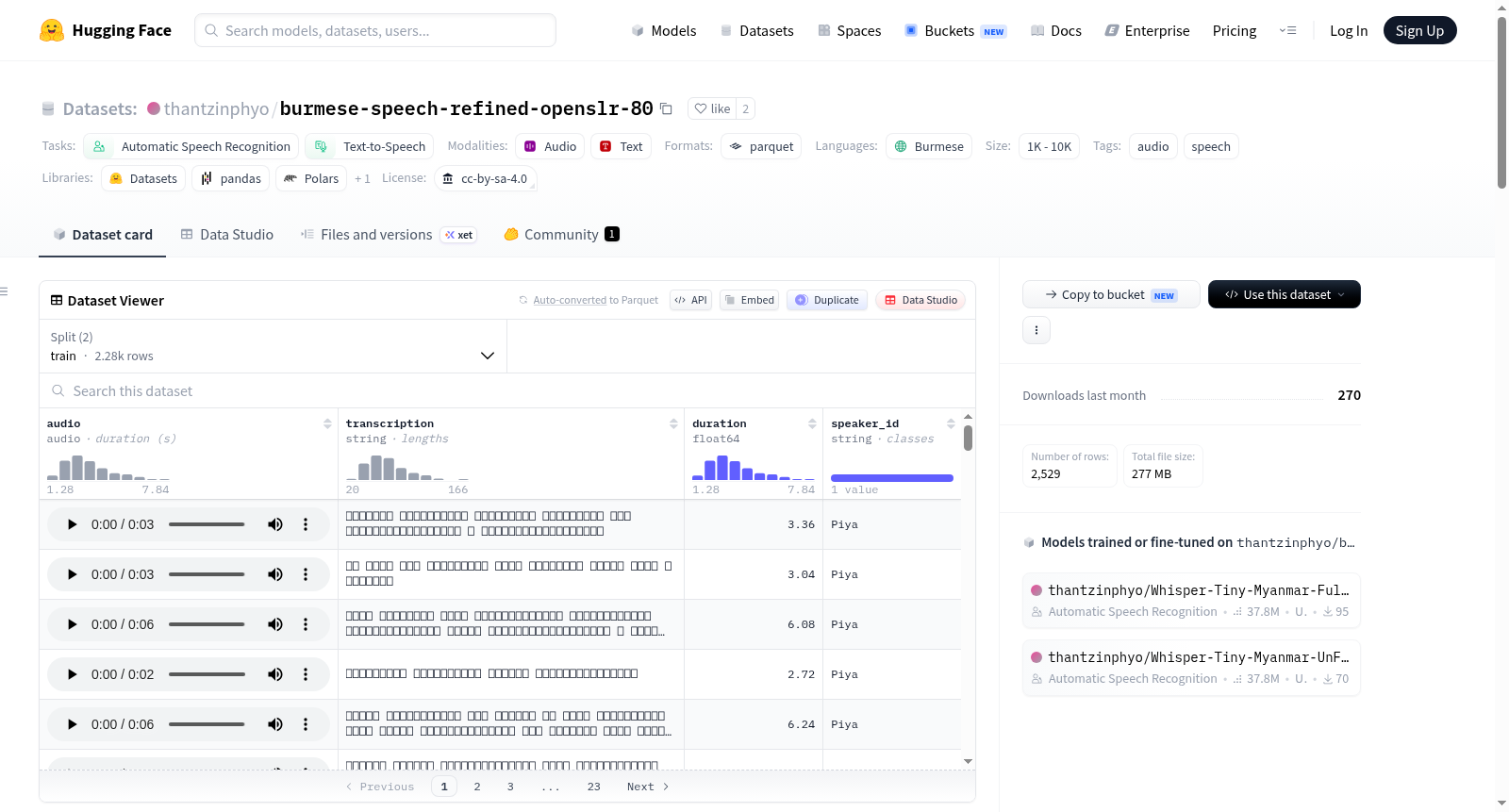Viewport: 1509px width, 812px height.
Task: Open the Community tab
Action: (561, 235)
